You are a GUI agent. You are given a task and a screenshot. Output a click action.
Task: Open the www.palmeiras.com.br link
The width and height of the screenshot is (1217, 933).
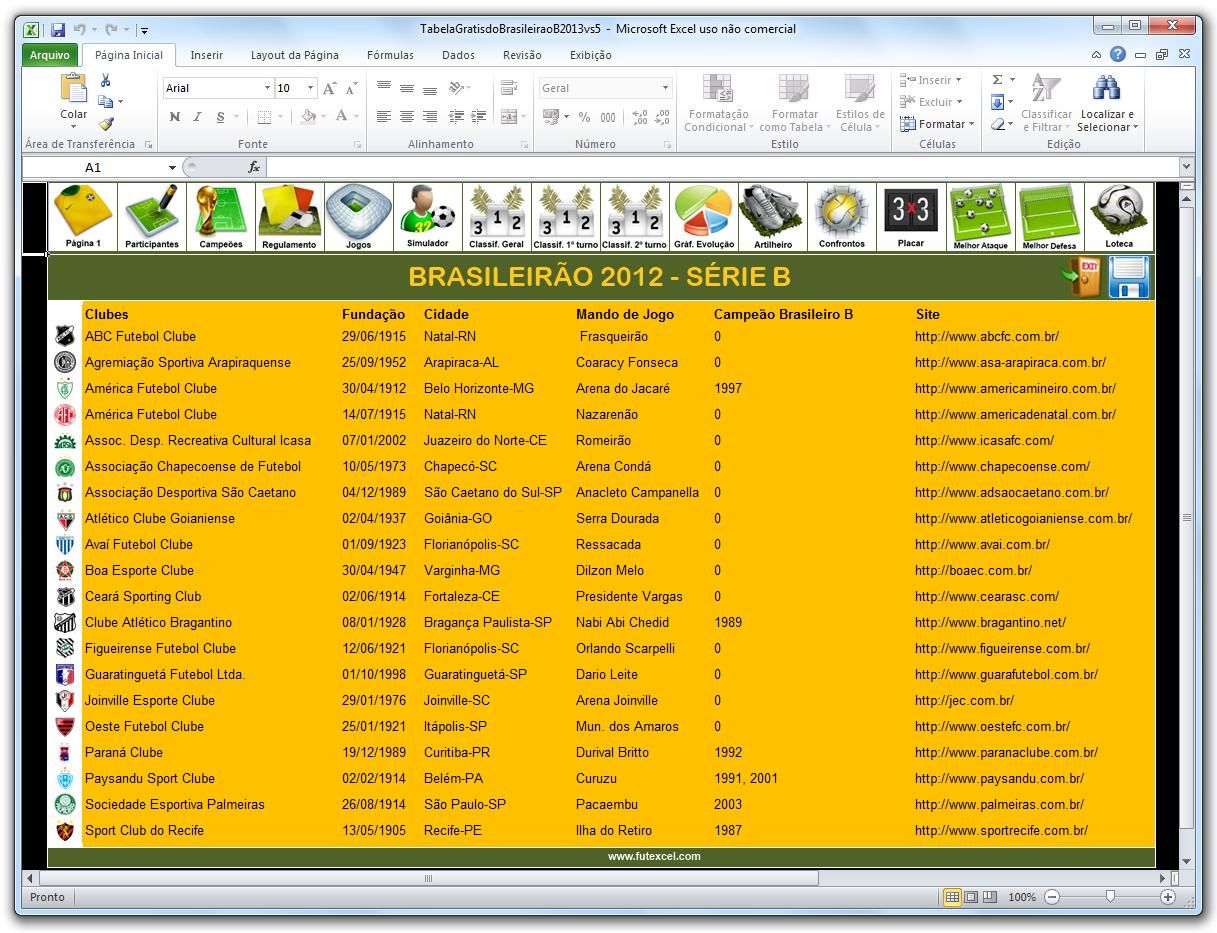point(999,805)
